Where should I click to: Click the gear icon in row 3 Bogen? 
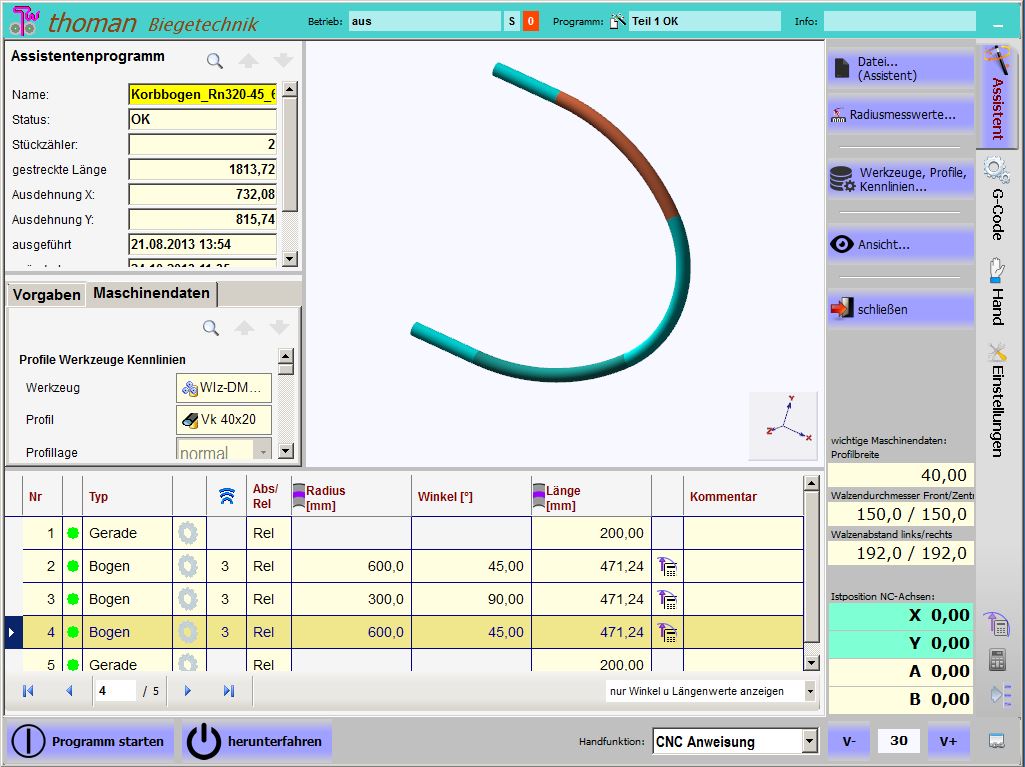point(188,599)
